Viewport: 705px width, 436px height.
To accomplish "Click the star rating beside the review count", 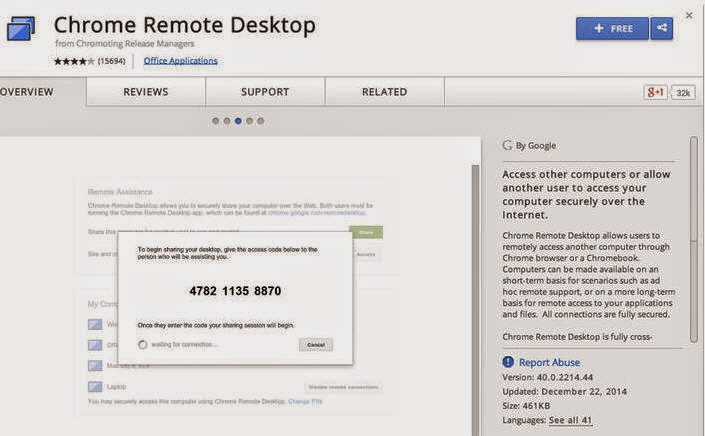I will 74,61.
